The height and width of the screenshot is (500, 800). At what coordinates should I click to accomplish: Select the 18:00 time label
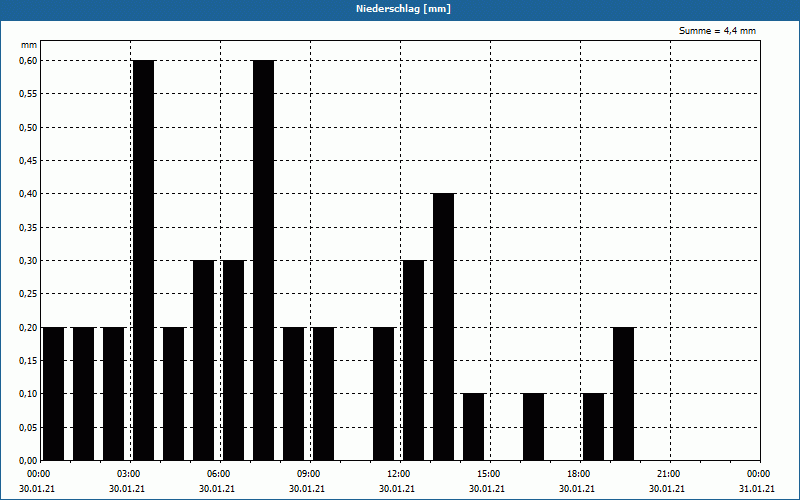pyautogui.click(x=579, y=474)
